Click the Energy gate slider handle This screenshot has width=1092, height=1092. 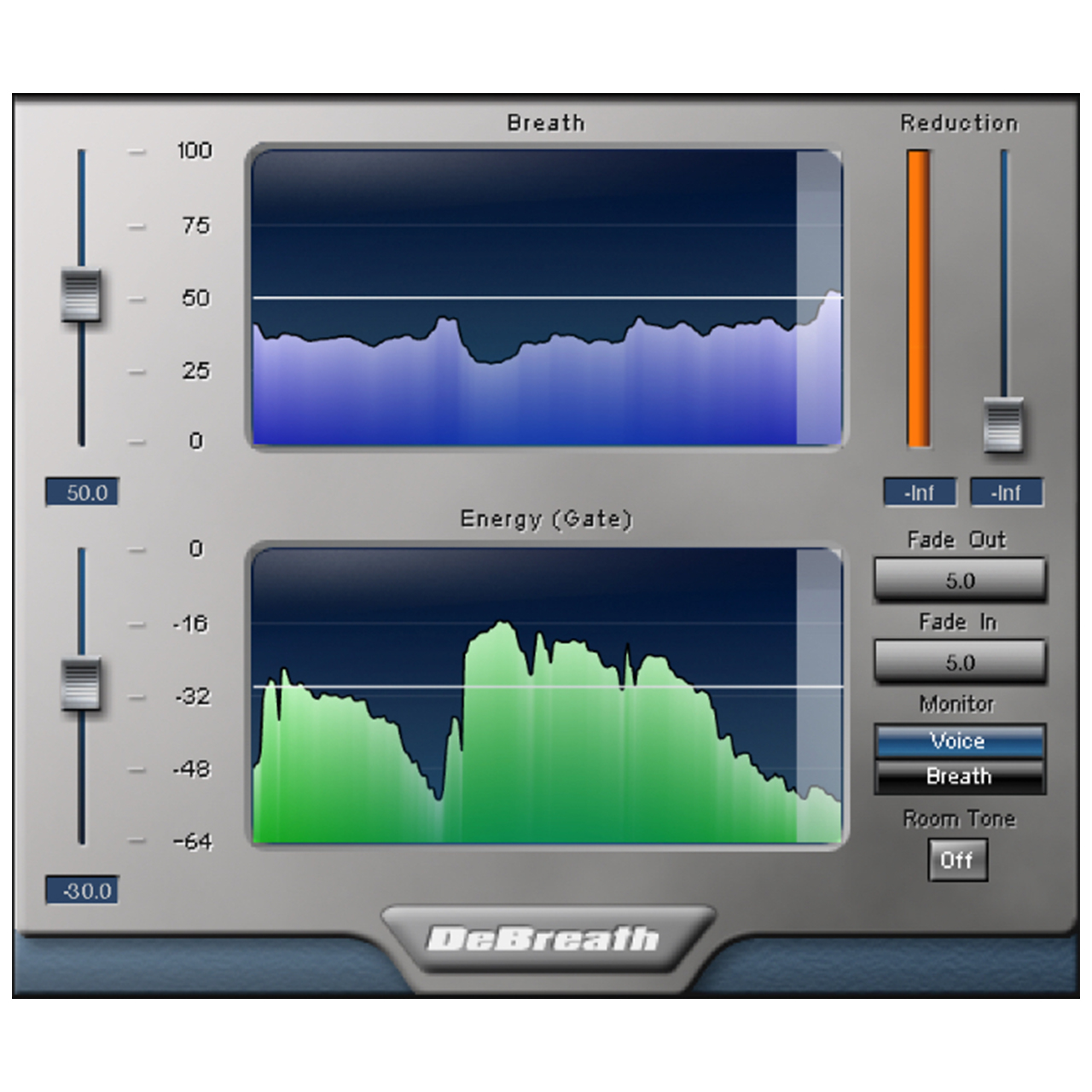pos(81,684)
